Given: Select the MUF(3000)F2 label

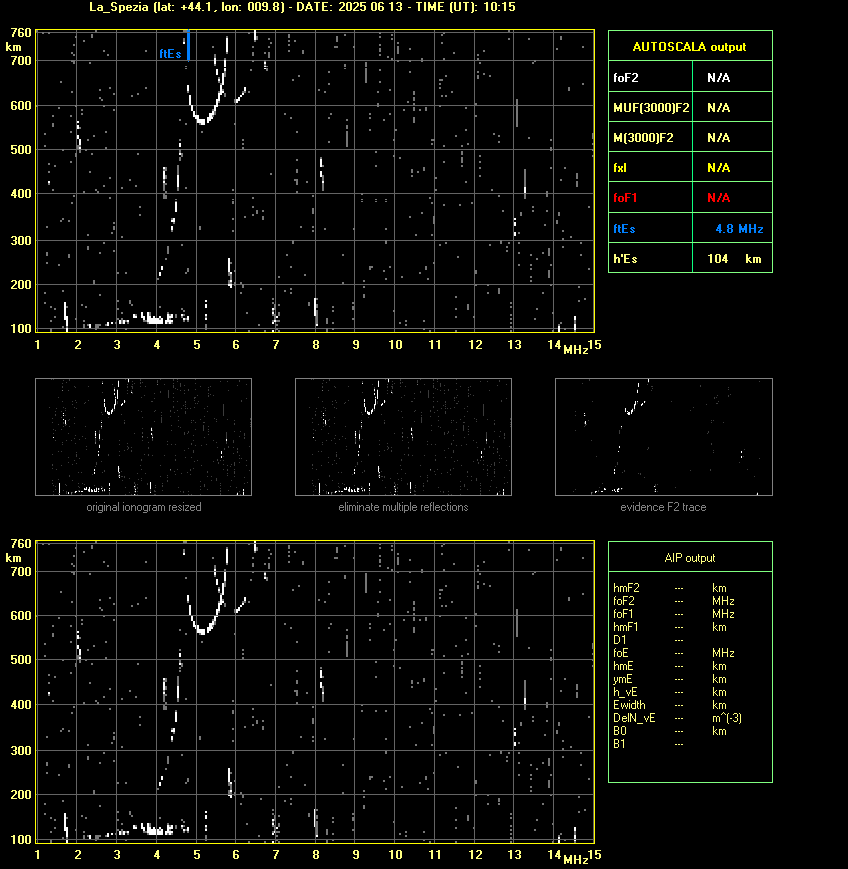Looking at the screenshot, I should 651,108.
